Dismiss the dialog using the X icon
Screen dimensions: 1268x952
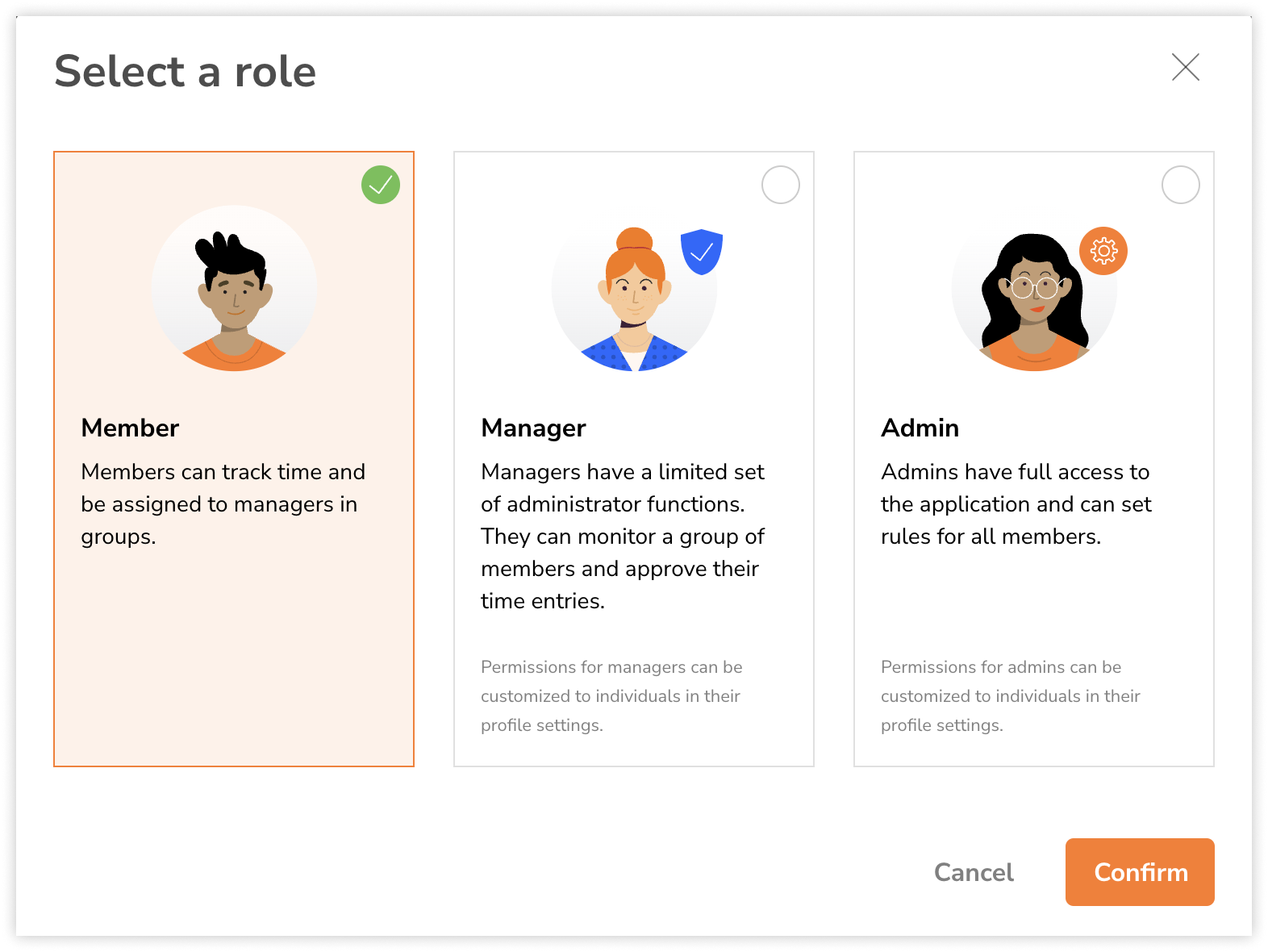coord(1186,69)
